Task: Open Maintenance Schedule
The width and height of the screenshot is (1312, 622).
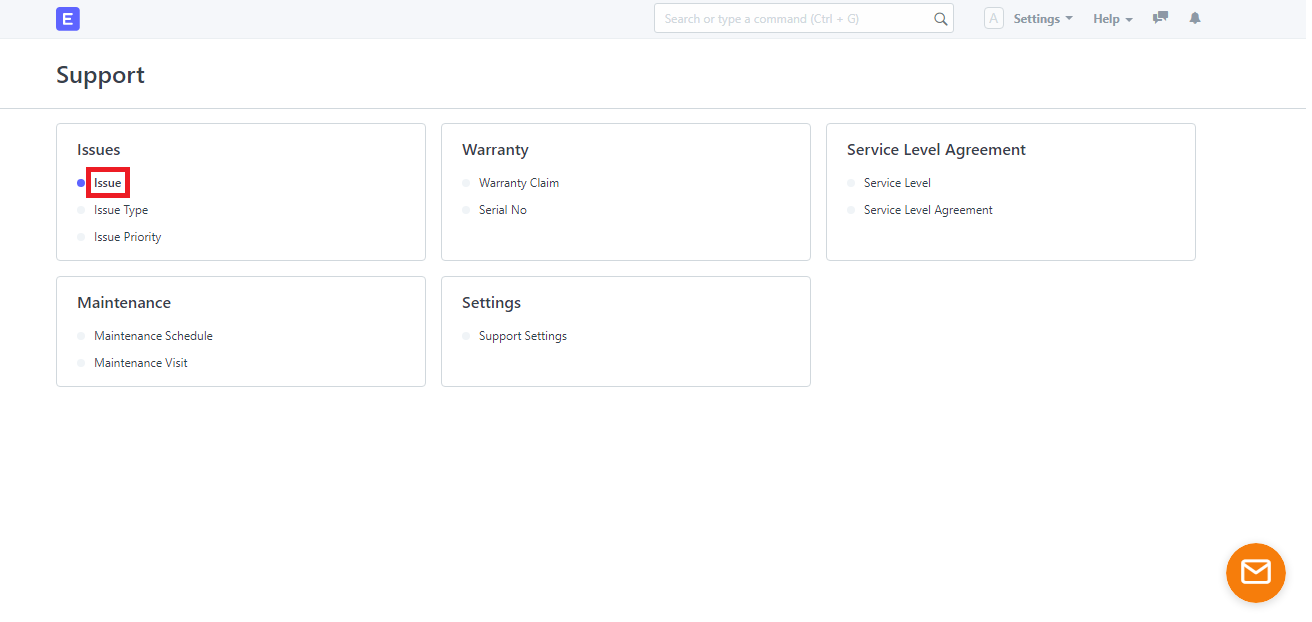Action: click(x=153, y=336)
